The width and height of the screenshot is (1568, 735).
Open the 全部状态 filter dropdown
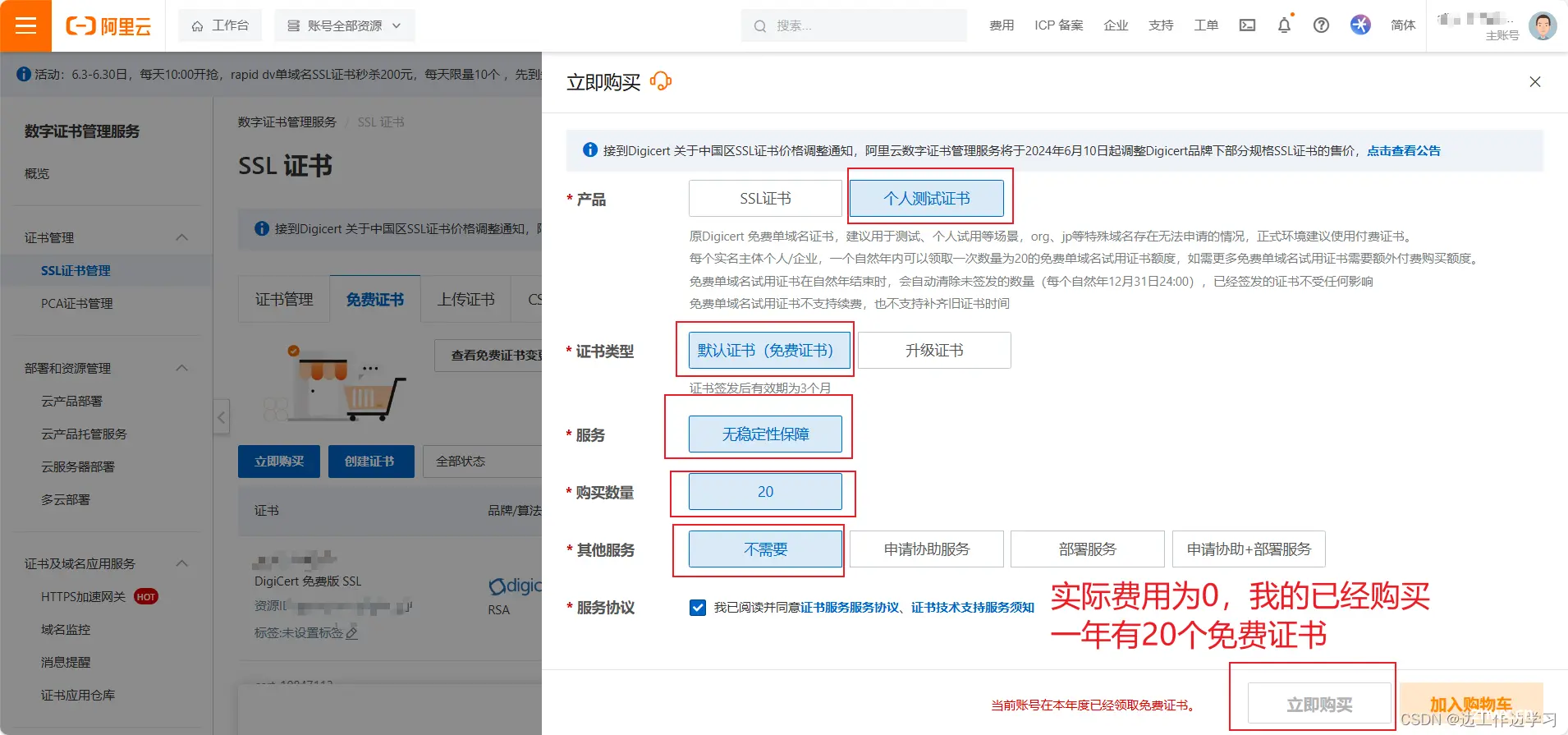[482, 462]
